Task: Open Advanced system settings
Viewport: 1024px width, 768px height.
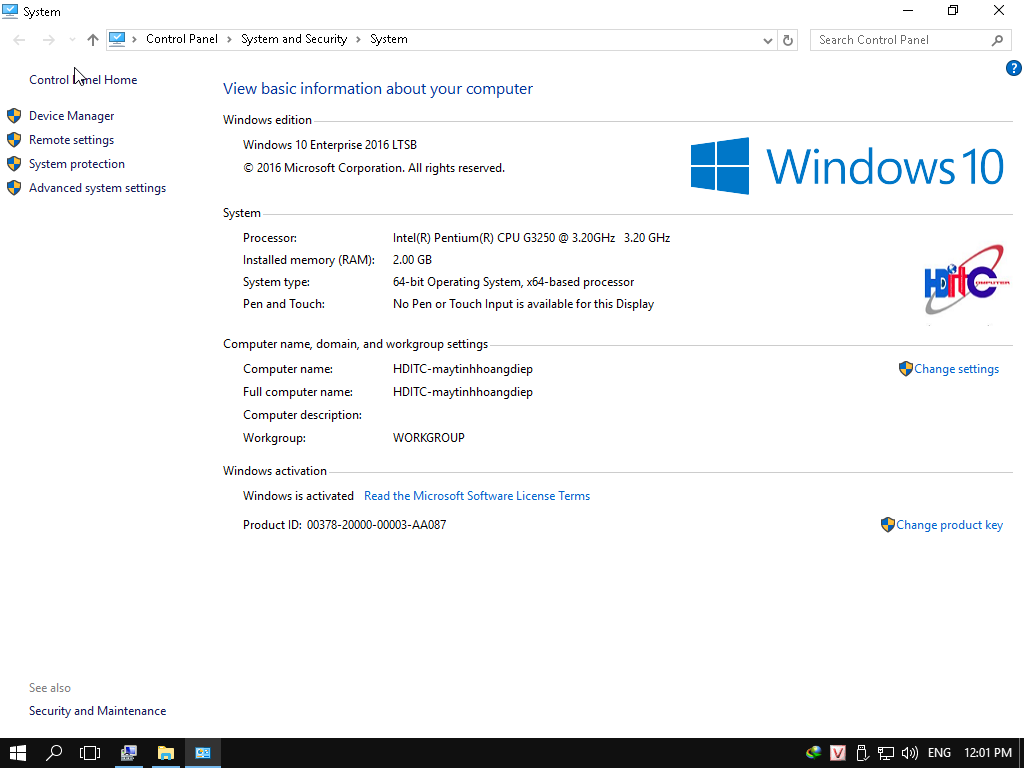Action: [x=97, y=188]
